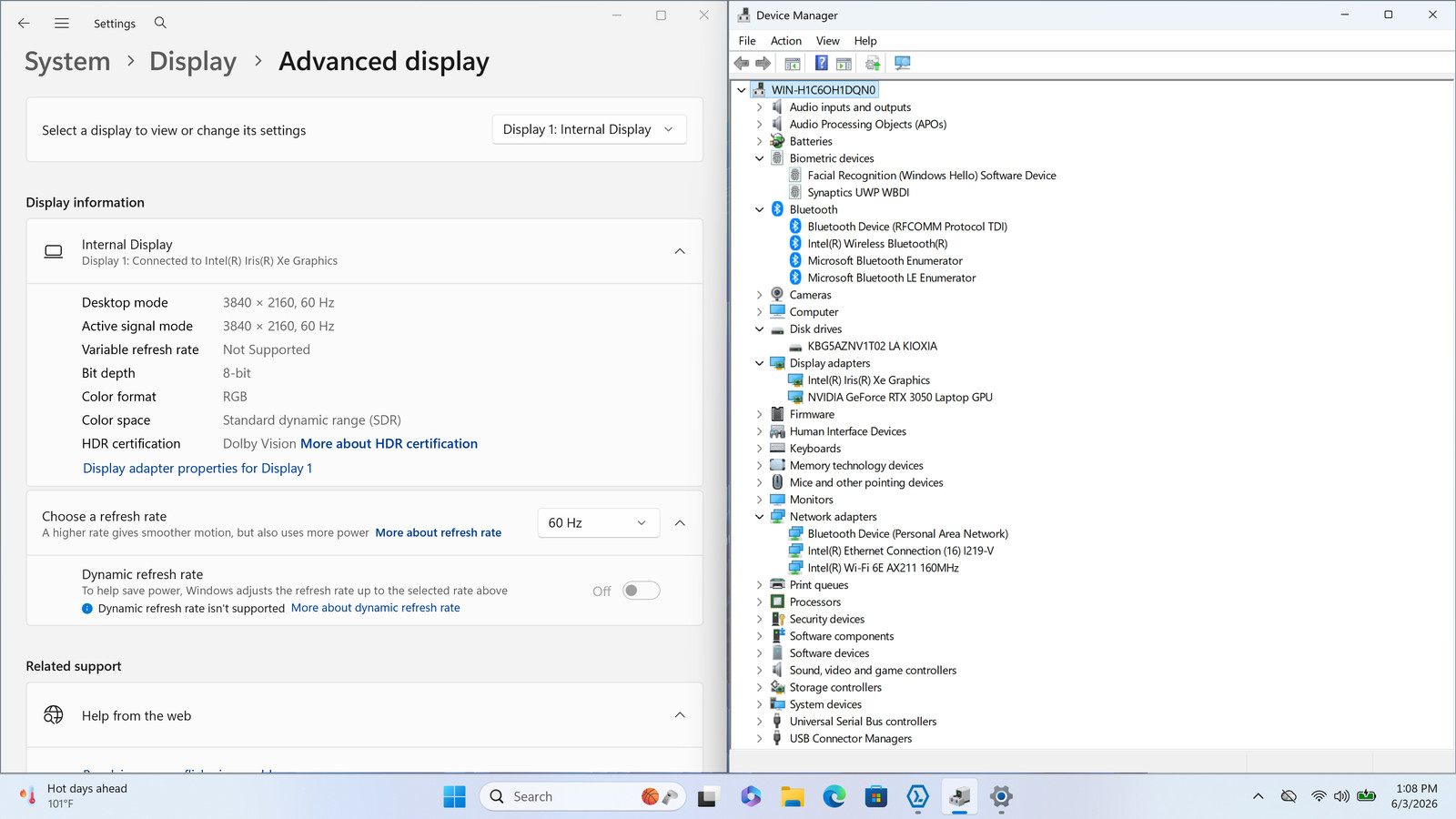Collapse the Network adapters node
Viewport: 1456px width, 819px height.
pos(760,517)
